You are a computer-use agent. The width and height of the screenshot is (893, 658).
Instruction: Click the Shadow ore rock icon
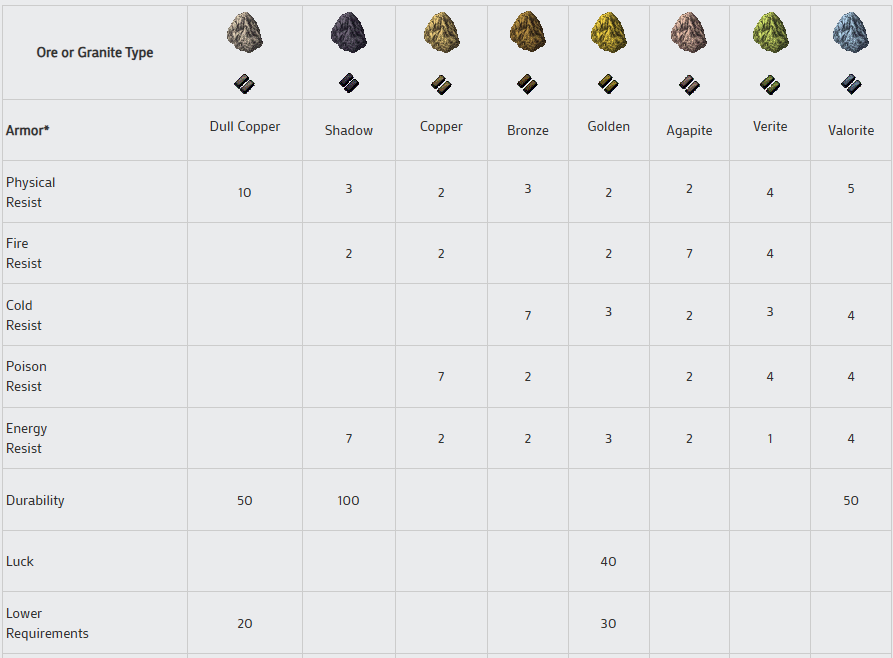point(349,32)
